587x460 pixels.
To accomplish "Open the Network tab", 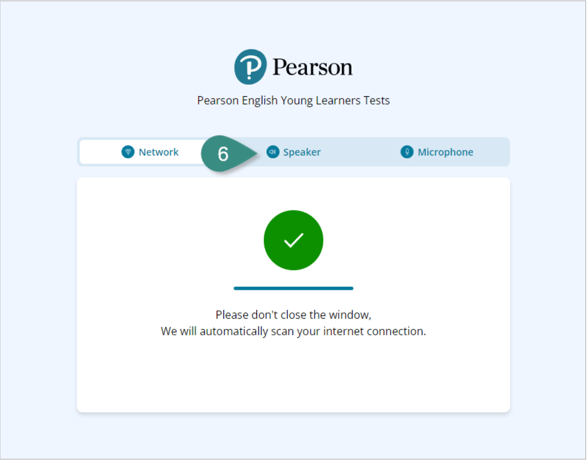I will [x=150, y=152].
